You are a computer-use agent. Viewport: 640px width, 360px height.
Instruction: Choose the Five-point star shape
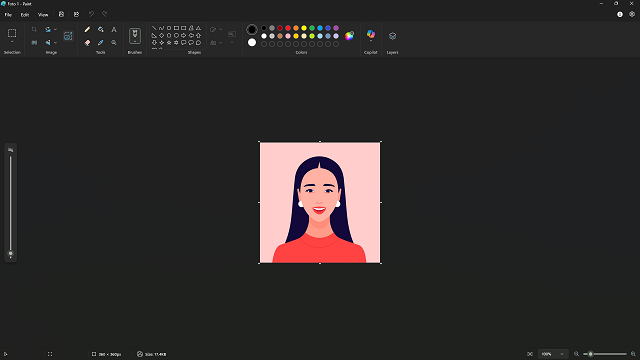point(169,42)
